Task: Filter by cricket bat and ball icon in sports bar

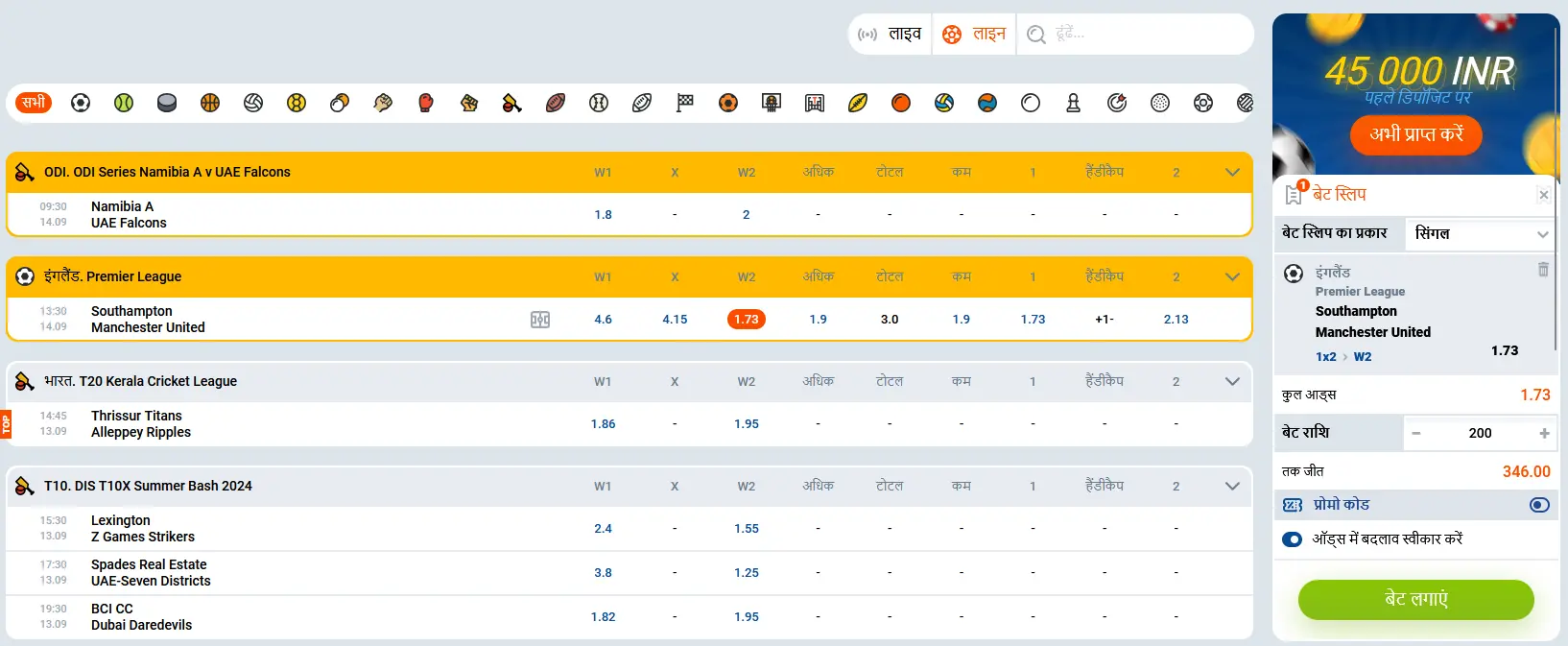Action: click(512, 103)
